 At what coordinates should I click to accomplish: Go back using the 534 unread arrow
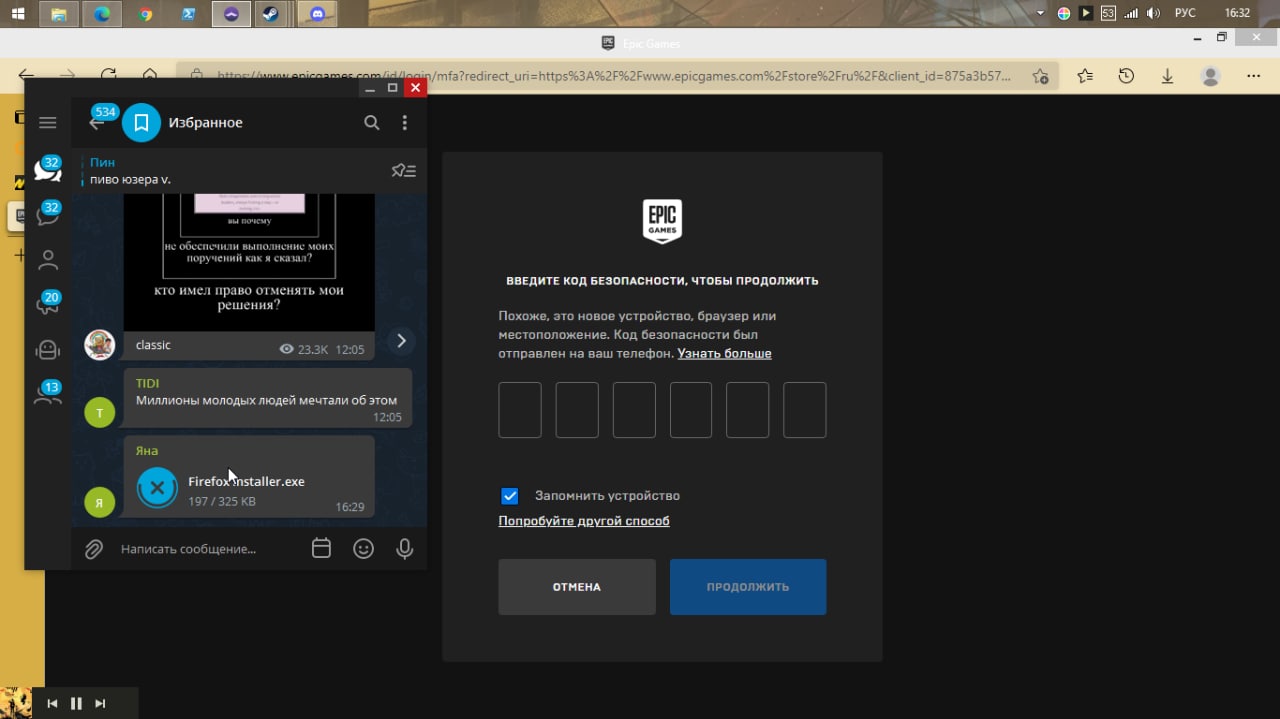coord(97,123)
